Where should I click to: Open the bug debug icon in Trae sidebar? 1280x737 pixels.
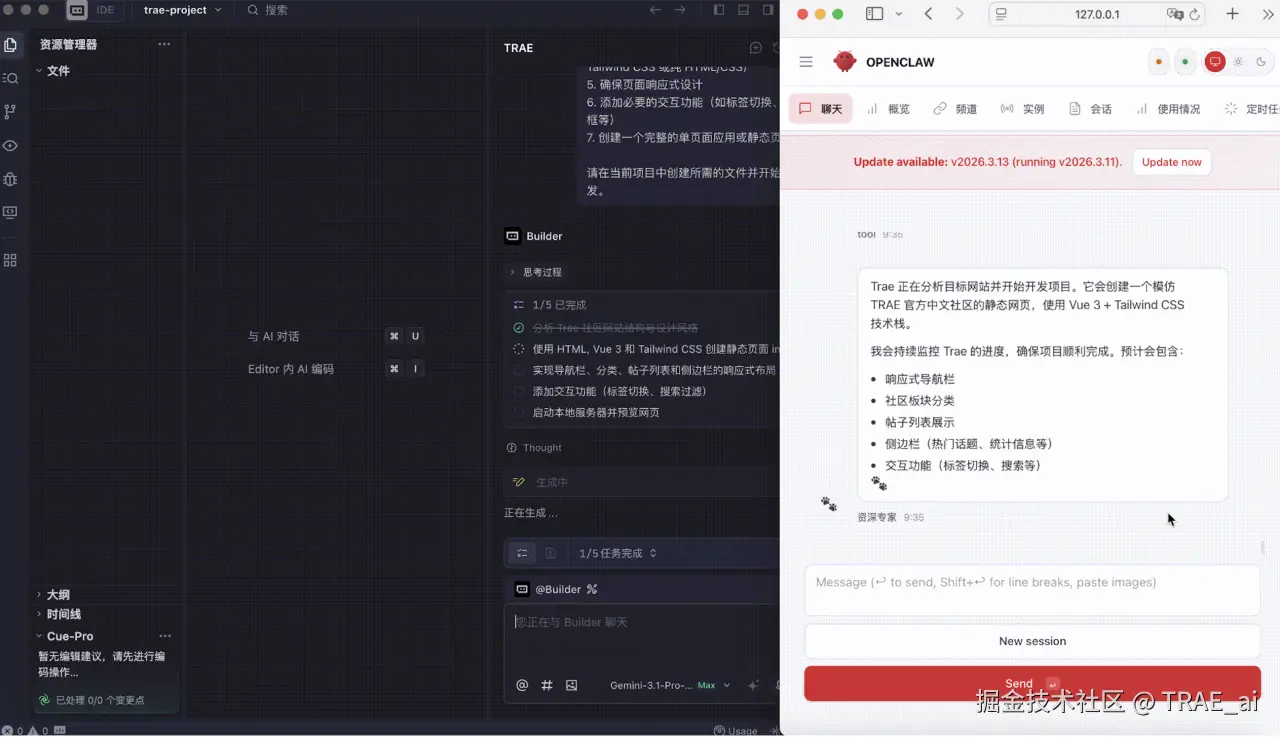click(11, 179)
